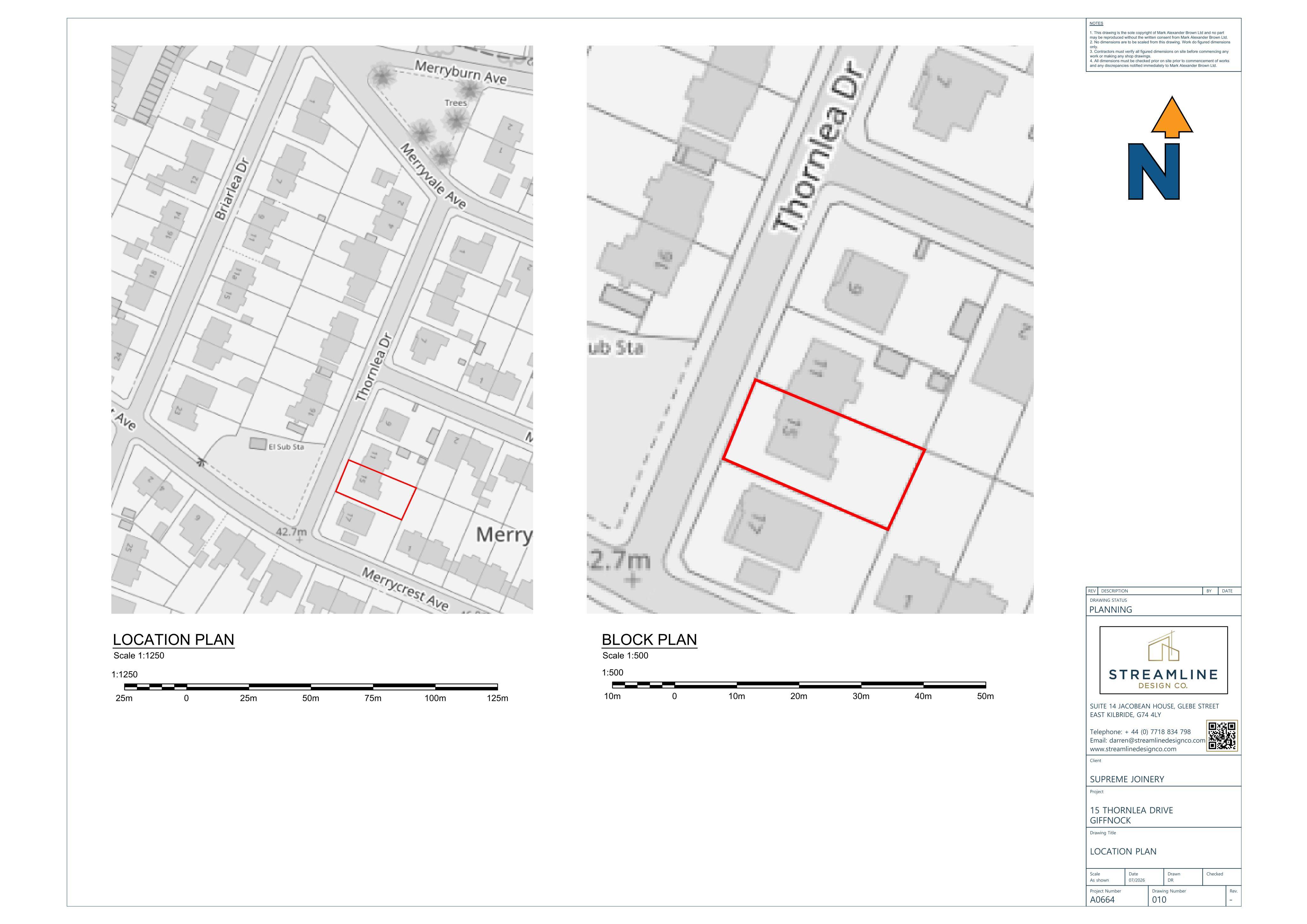1307x924 pixels.
Task: Click the 'Scale 1:1250' caption
Action: click(139, 655)
